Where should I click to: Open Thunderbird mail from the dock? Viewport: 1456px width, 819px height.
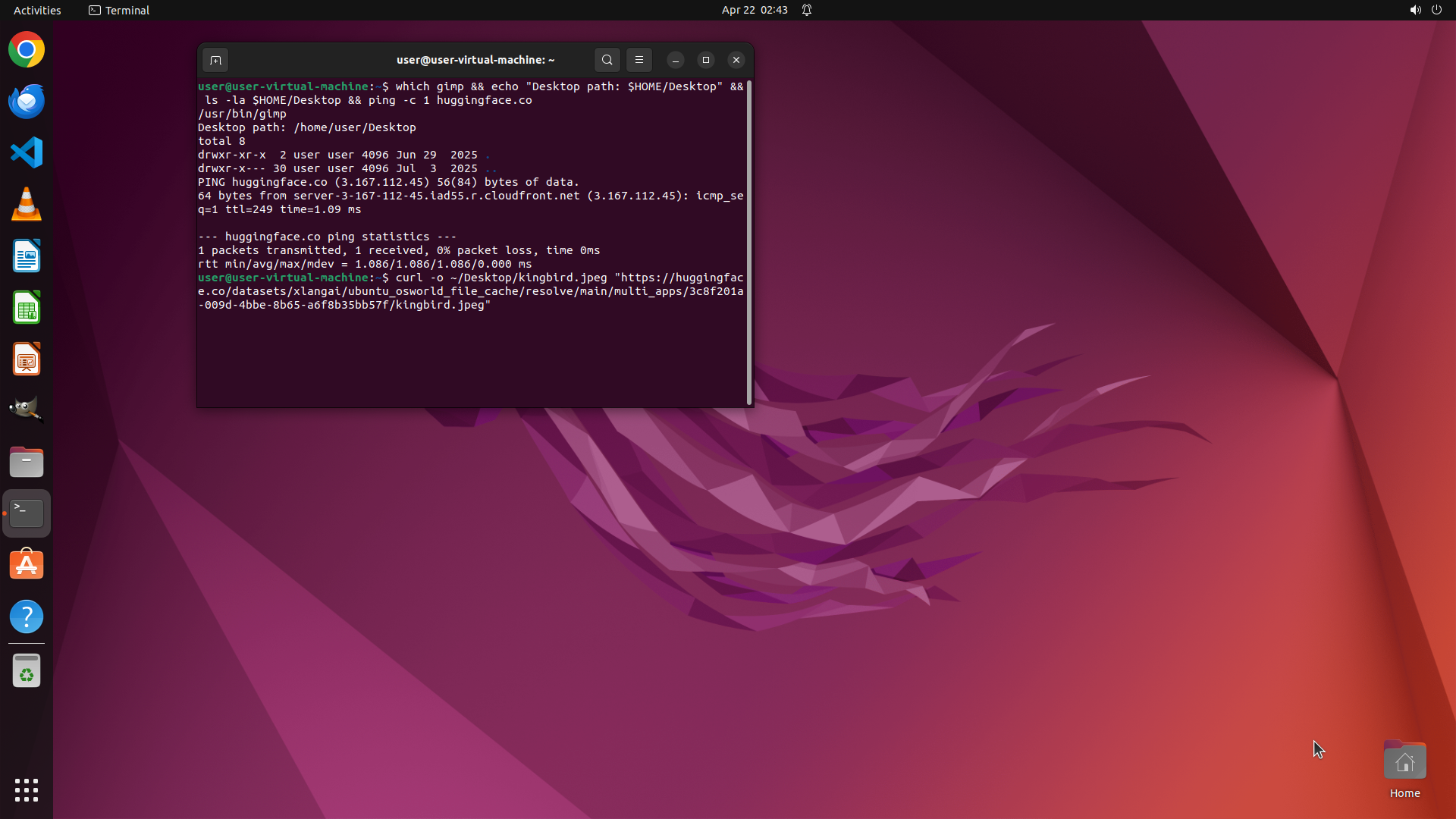coord(27,102)
